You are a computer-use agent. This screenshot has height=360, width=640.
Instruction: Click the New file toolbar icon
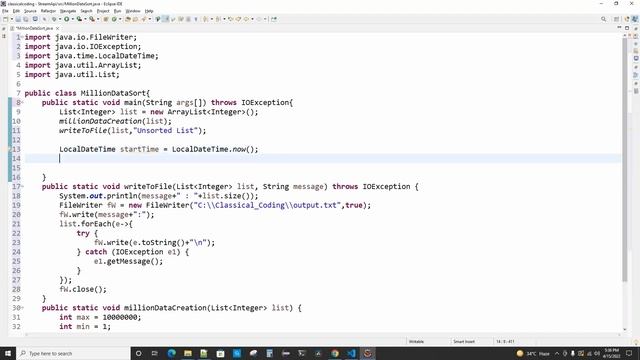[x=5, y=19]
